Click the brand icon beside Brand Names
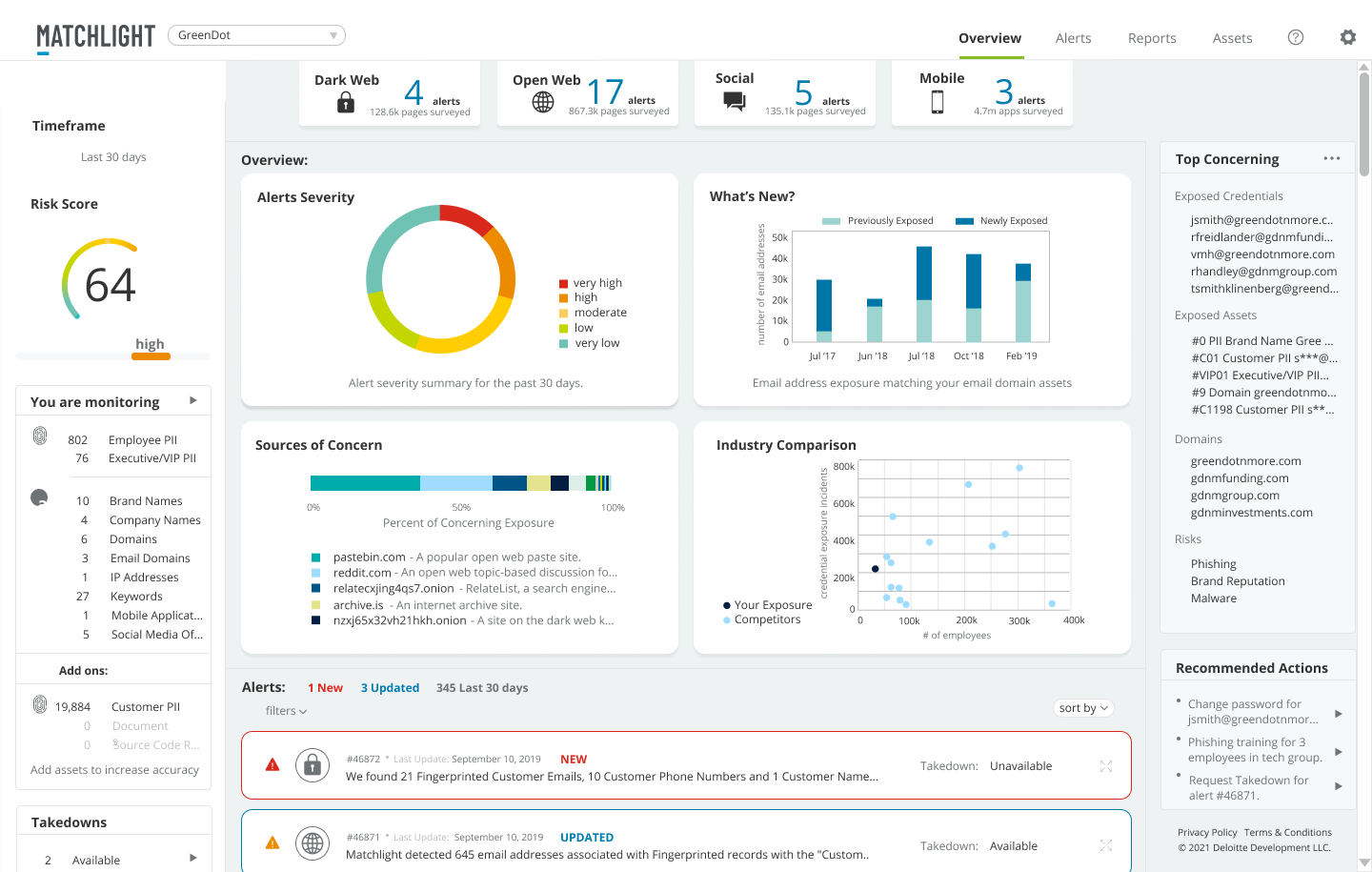 tap(39, 497)
